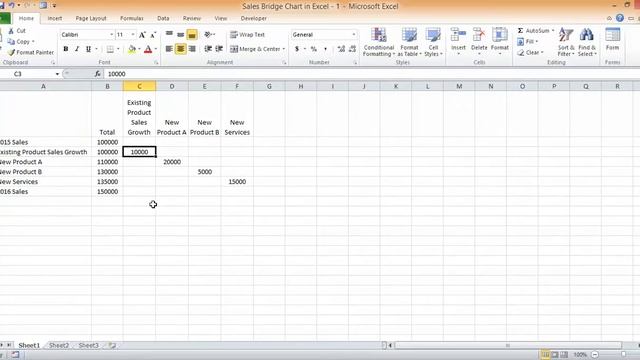This screenshot has height=360, width=640.
Task: Open the Formulas tab
Action: pyautogui.click(x=131, y=18)
